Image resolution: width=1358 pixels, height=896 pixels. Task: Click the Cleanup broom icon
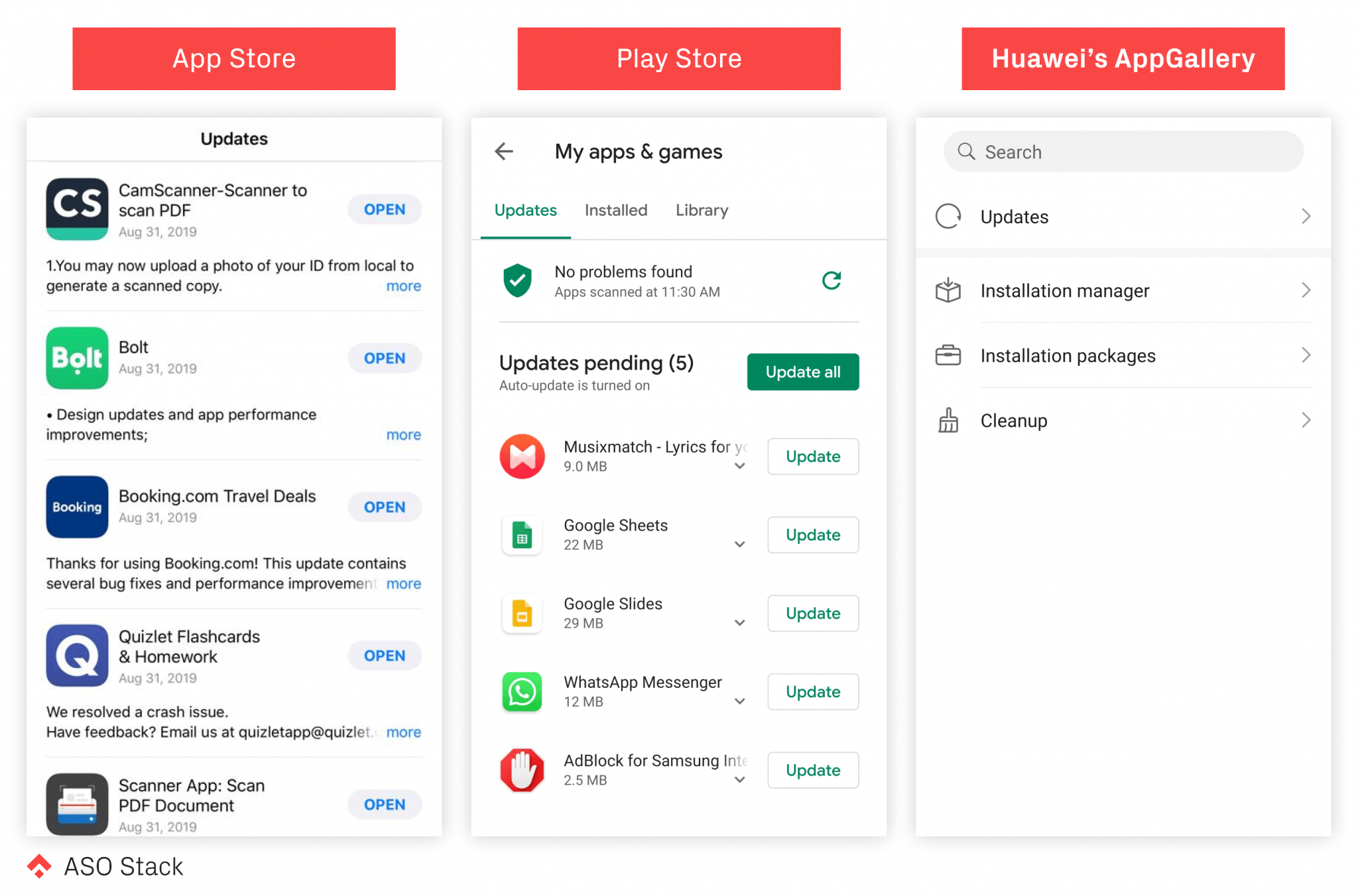948,420
